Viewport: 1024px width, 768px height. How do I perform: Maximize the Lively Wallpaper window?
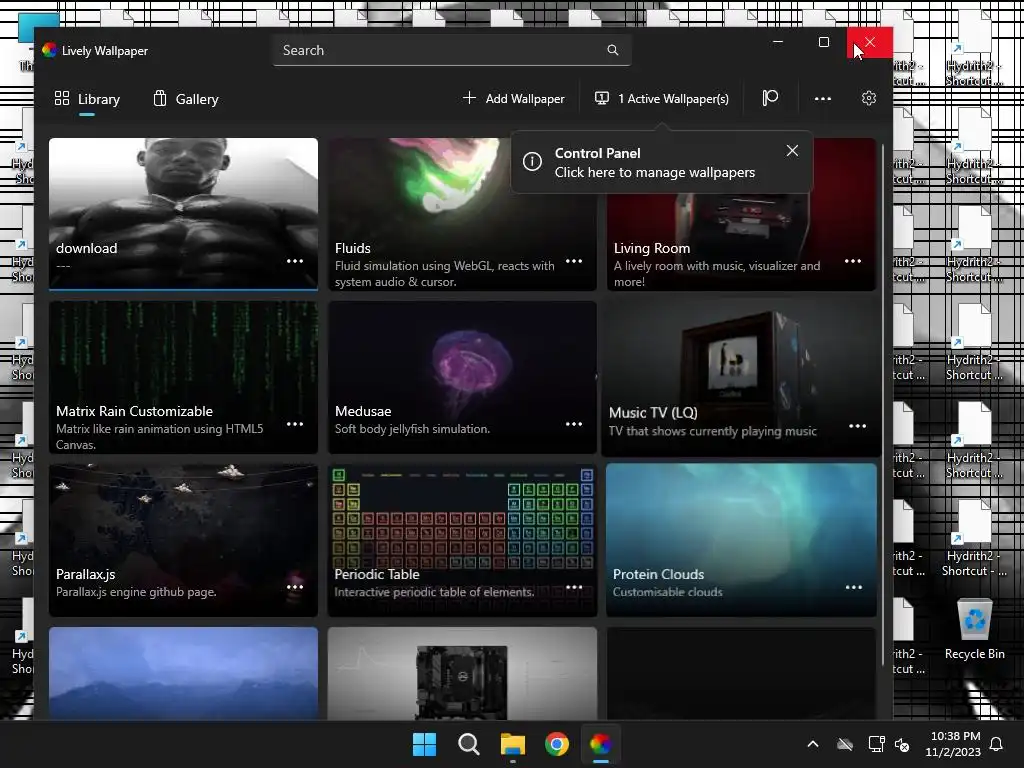824,42
